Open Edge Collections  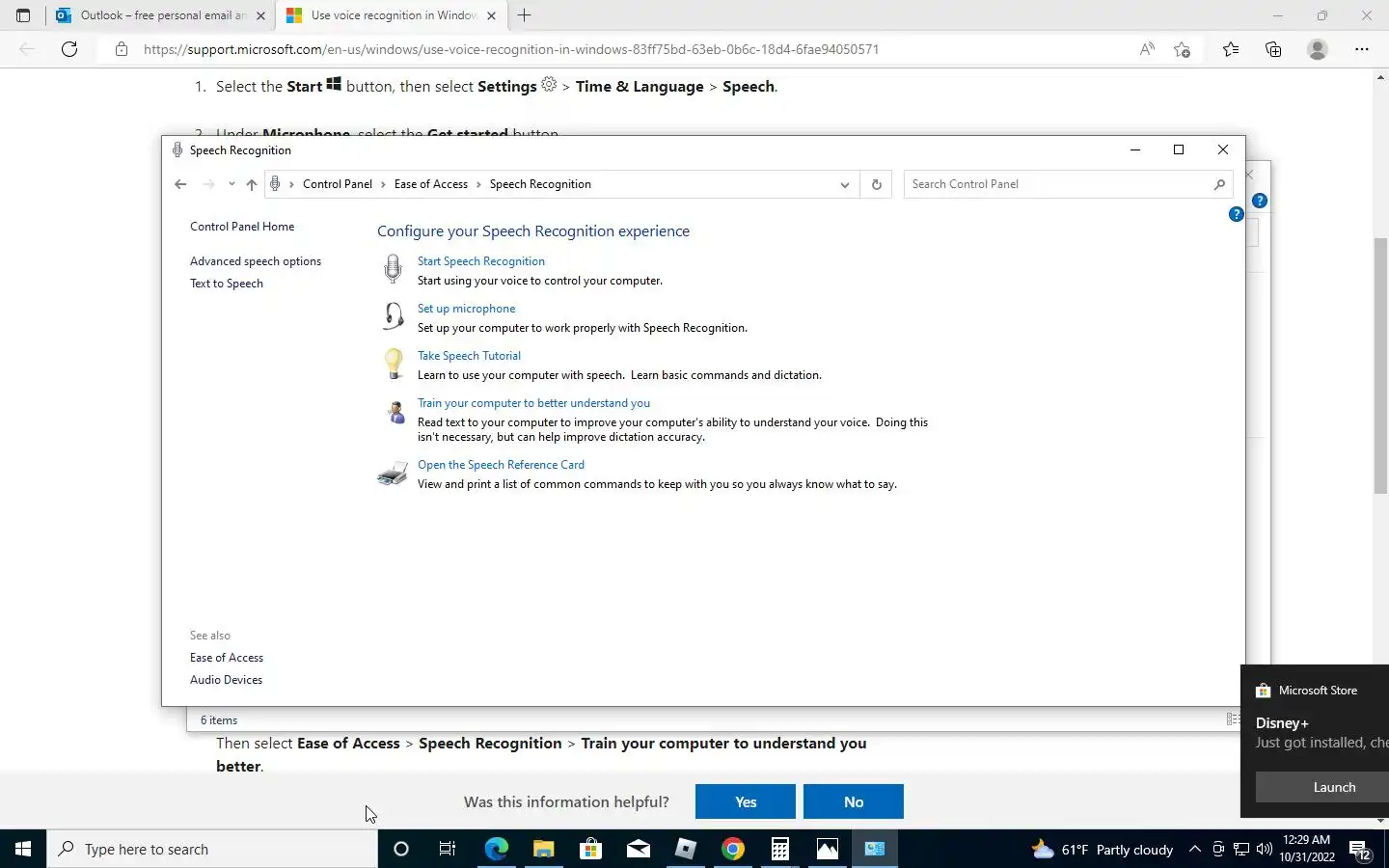[x=1273, y=49]
